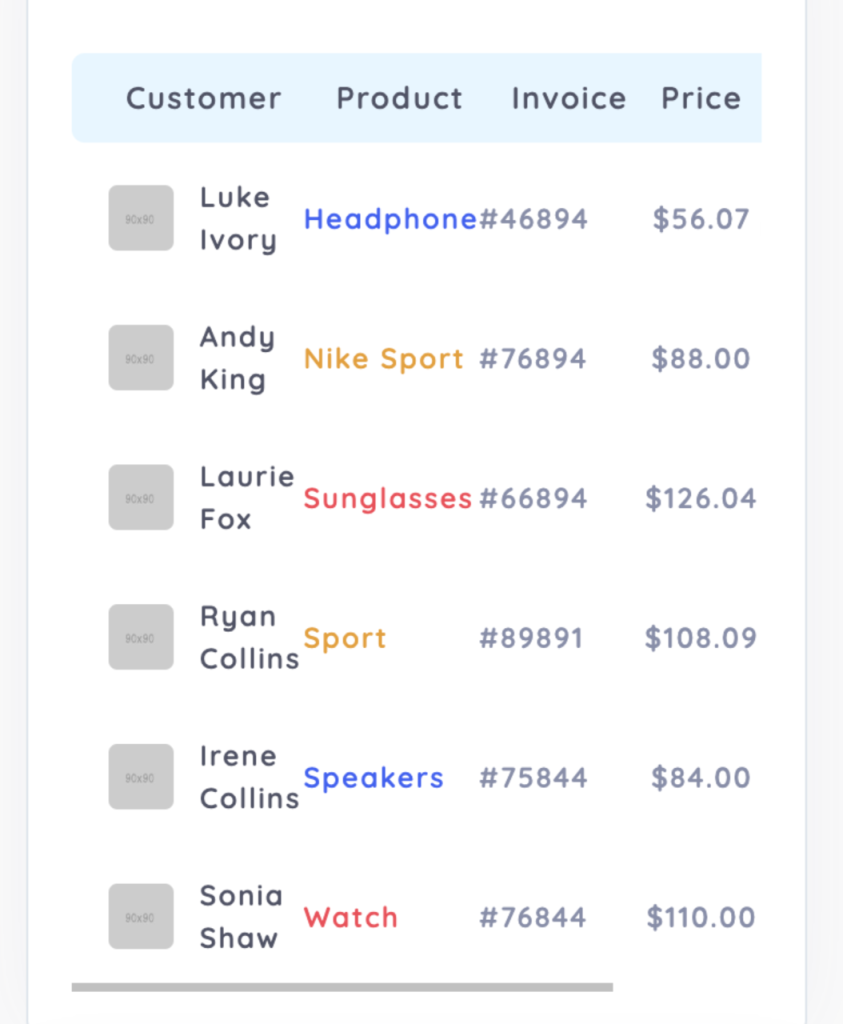Click Irene Collins's avatar thumbnail
Image resolution: width=843 pixels, height=1024 pixels.
pyautogui.click(x=141, y=777)
